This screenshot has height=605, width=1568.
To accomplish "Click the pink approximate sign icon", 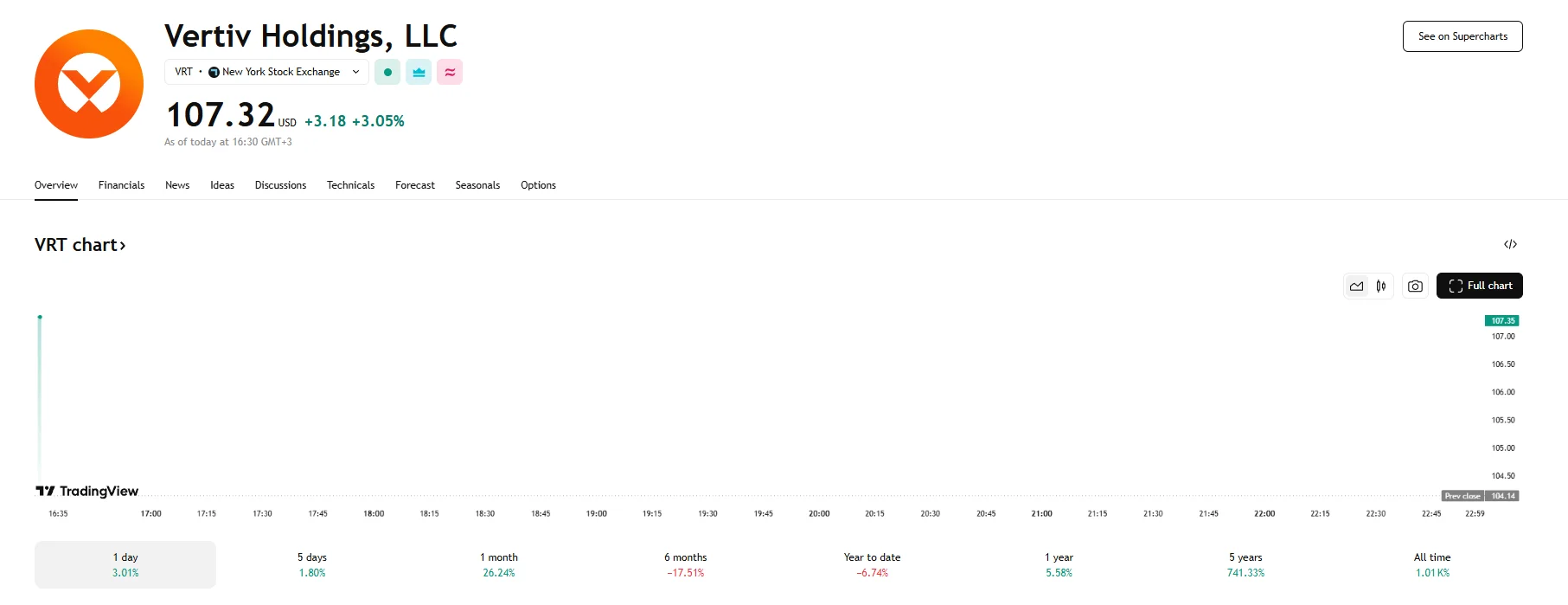I will pyautogui.click(x=450, y=72).
